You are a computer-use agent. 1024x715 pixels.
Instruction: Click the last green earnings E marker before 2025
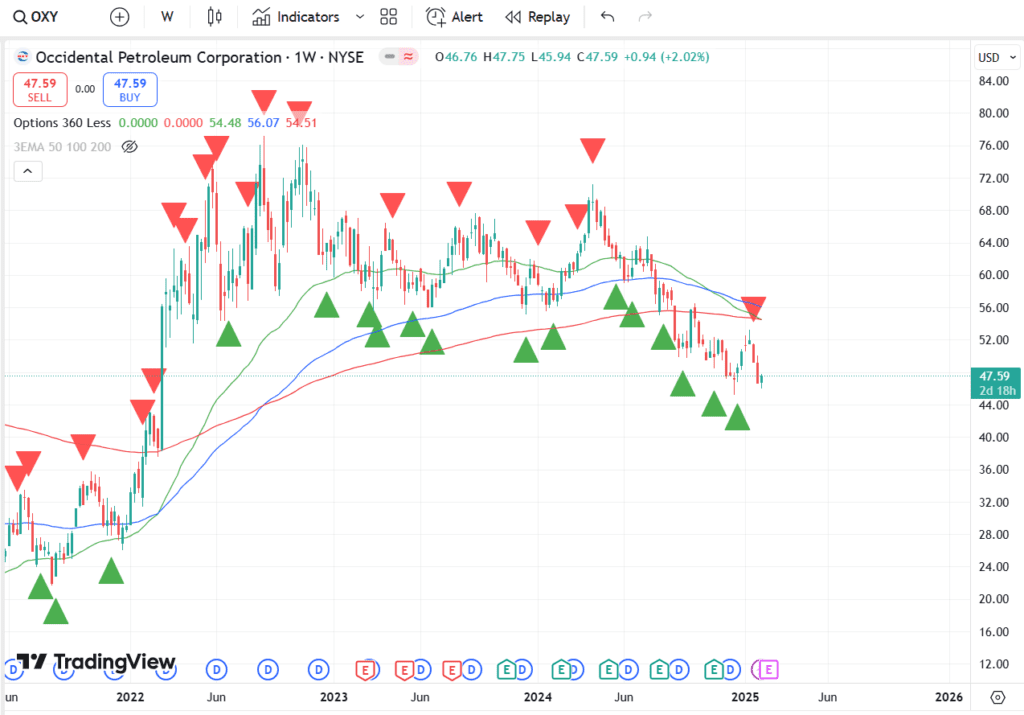(714, 669)
